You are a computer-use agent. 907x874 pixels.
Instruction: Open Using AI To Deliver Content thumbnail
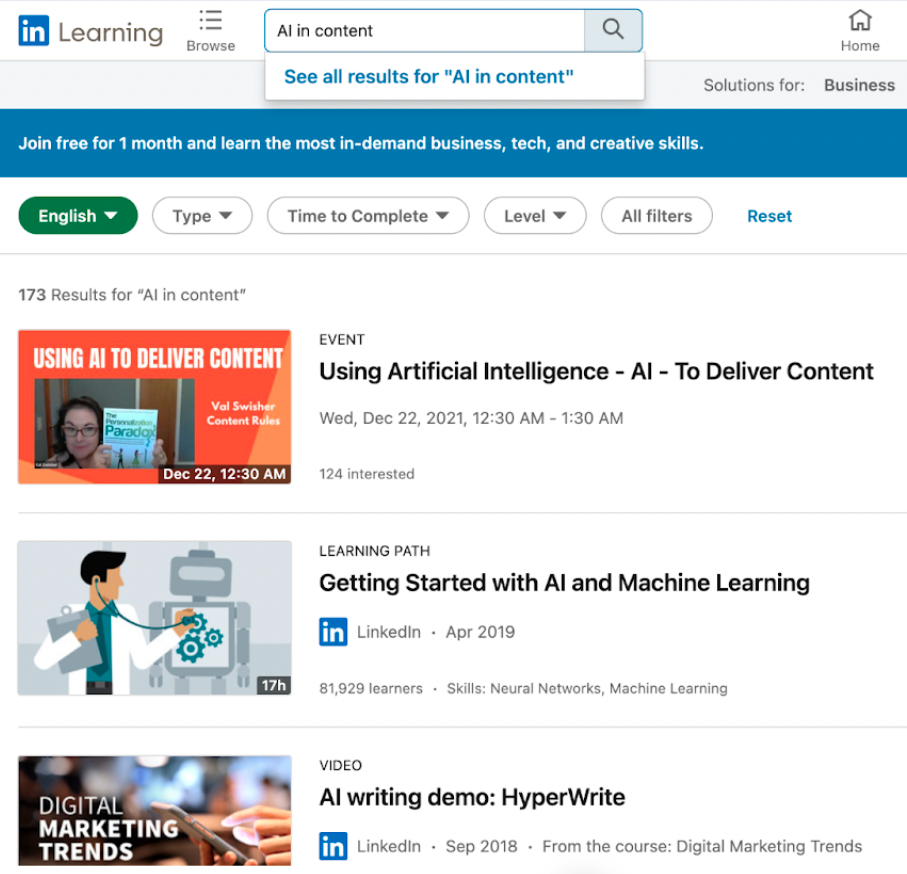154,407
